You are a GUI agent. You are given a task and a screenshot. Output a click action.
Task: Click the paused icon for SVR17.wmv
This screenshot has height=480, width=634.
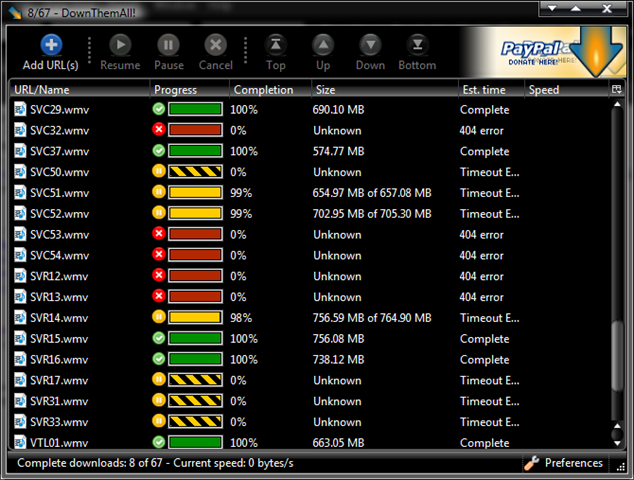coord(159,380)
